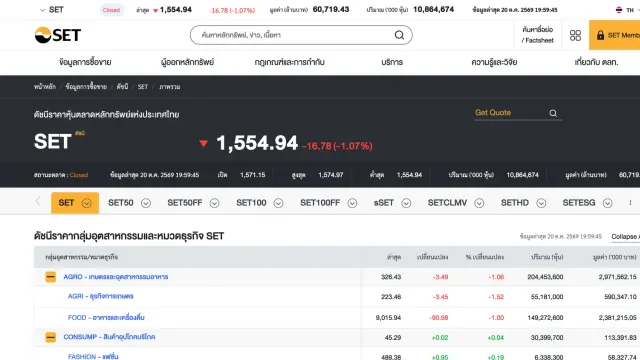Open dropdown chevron beside SET50

point(146,203)
